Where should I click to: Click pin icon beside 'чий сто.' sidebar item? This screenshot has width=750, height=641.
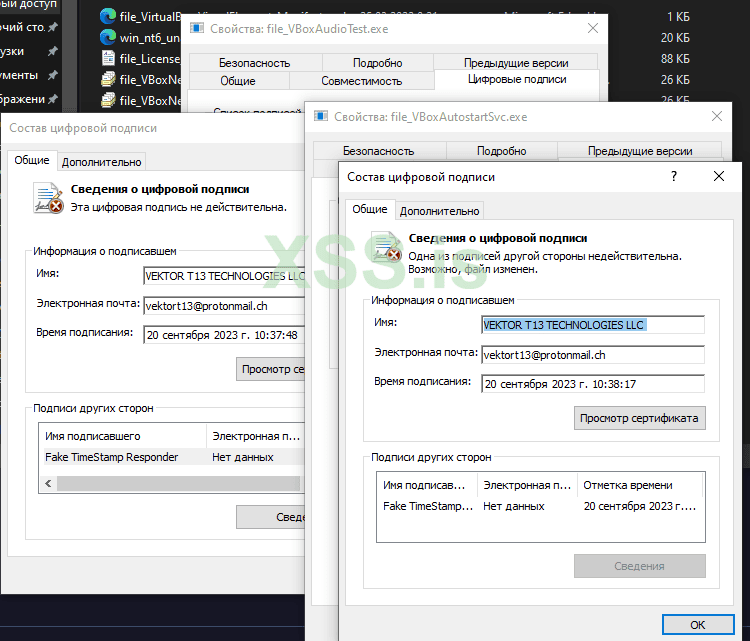[x=53, y=27]
